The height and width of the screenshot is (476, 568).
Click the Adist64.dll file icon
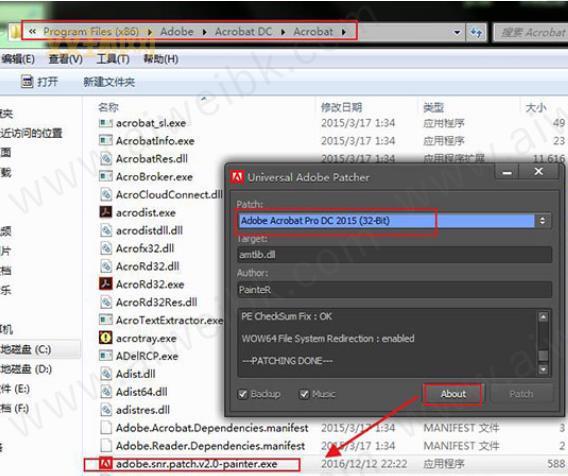tap(106, 392)
